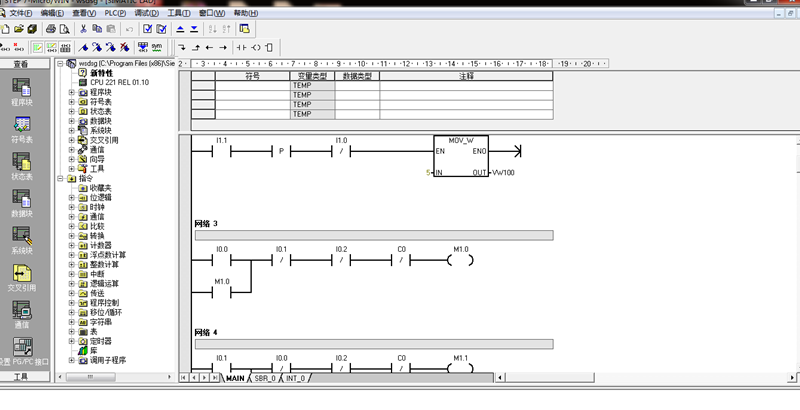Open 状态表 in the left view bar
This screenshot has width=800, height=410.
click(22, 167)
